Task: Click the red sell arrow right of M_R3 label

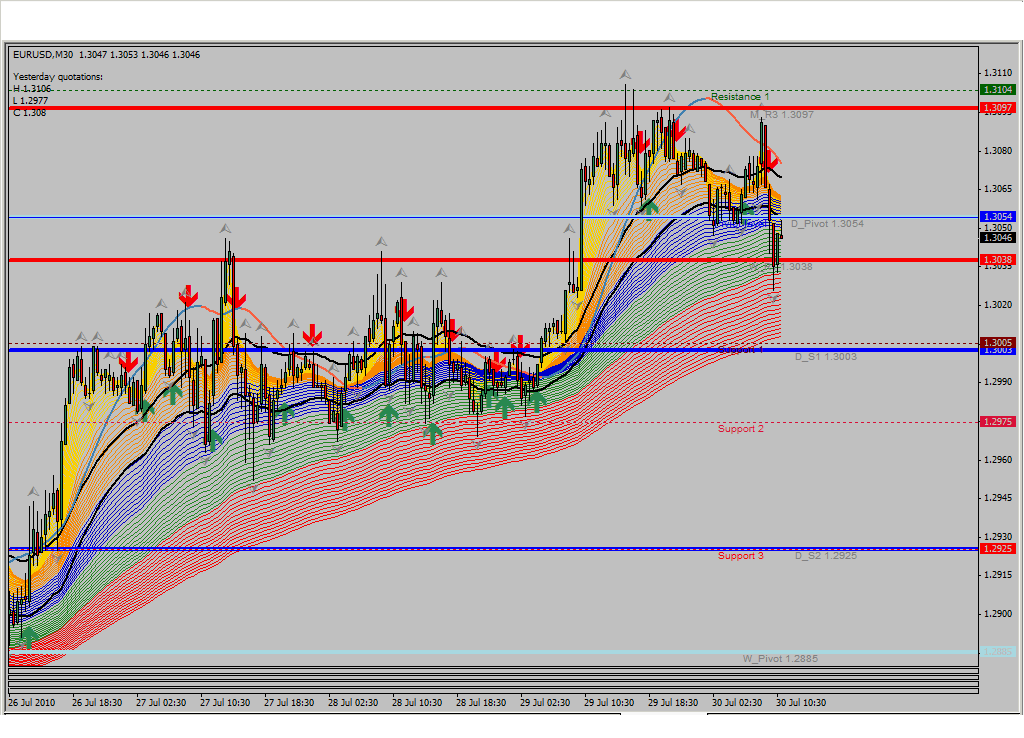Action: pos(771,159)
